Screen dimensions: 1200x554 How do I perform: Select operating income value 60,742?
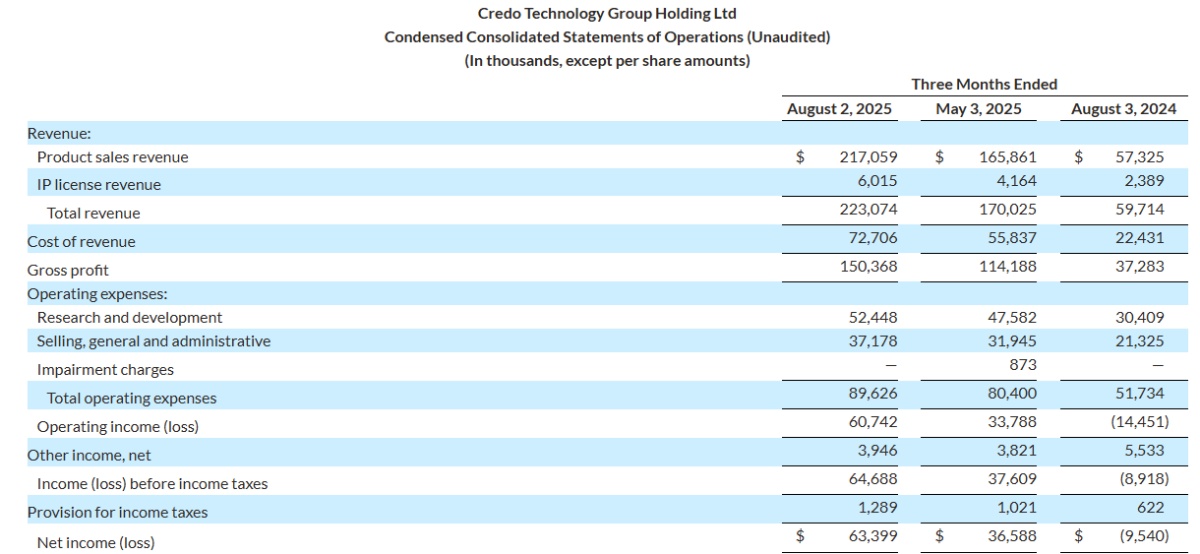pyautogui.click(x=873, y=423)
